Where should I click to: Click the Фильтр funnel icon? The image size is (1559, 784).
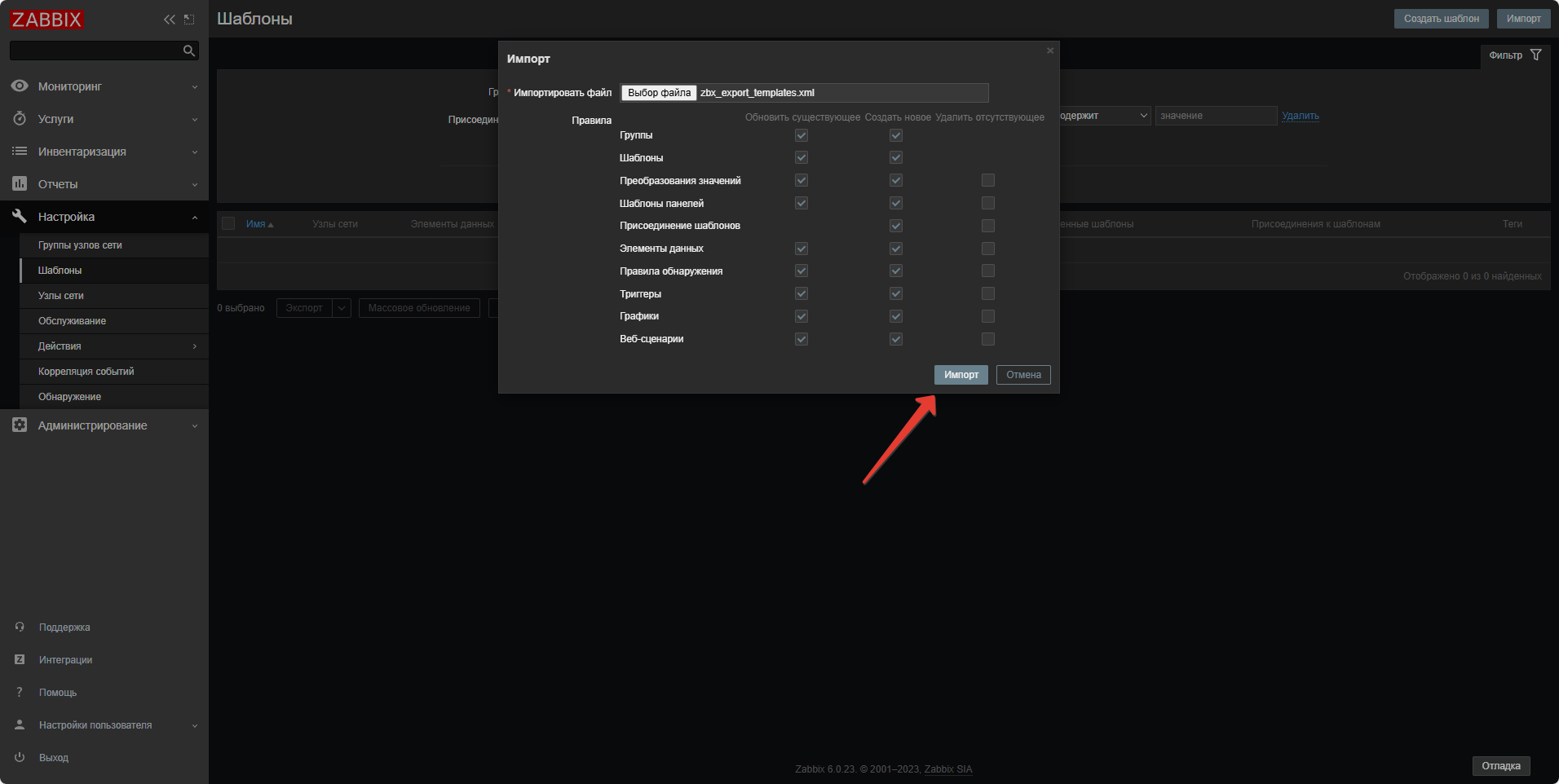(1536, 55)
